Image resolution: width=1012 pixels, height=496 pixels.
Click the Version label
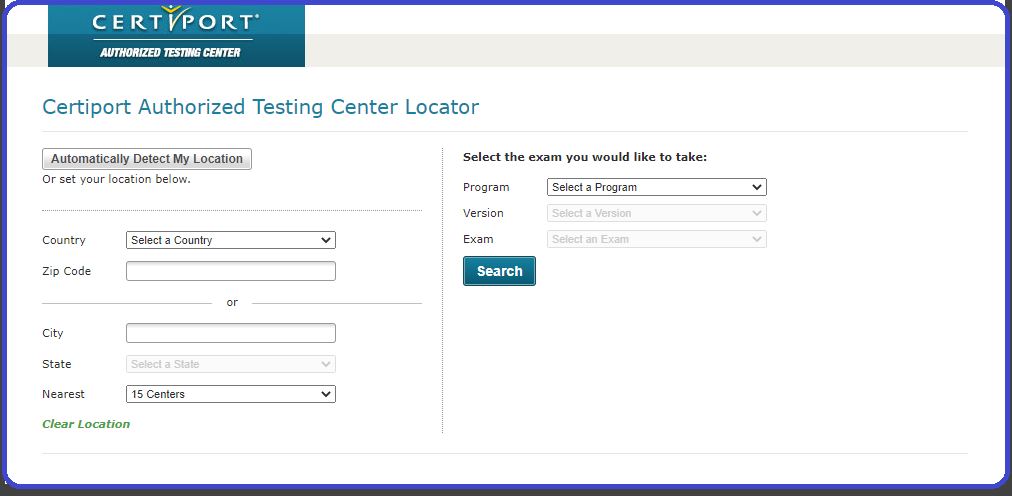483,213
